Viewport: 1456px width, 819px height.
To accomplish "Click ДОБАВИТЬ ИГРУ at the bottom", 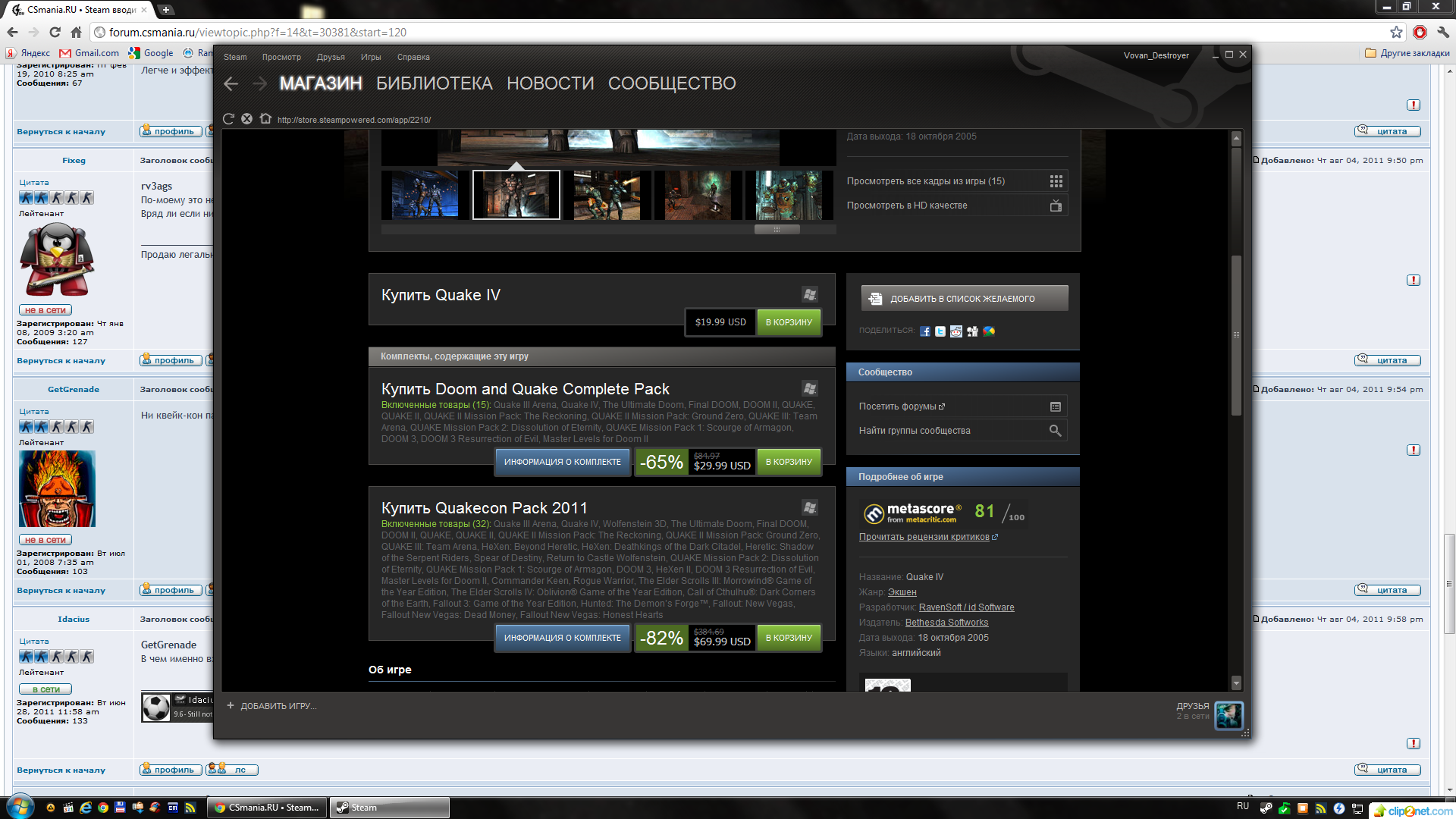I will 271,706.
